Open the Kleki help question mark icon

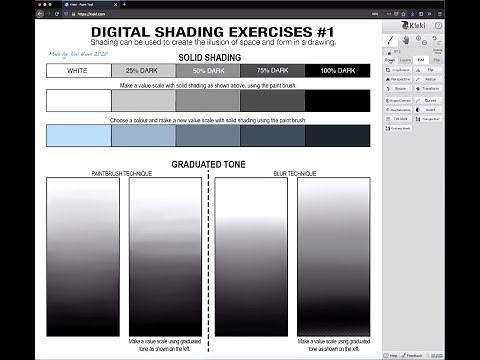[x=438, y=26]
